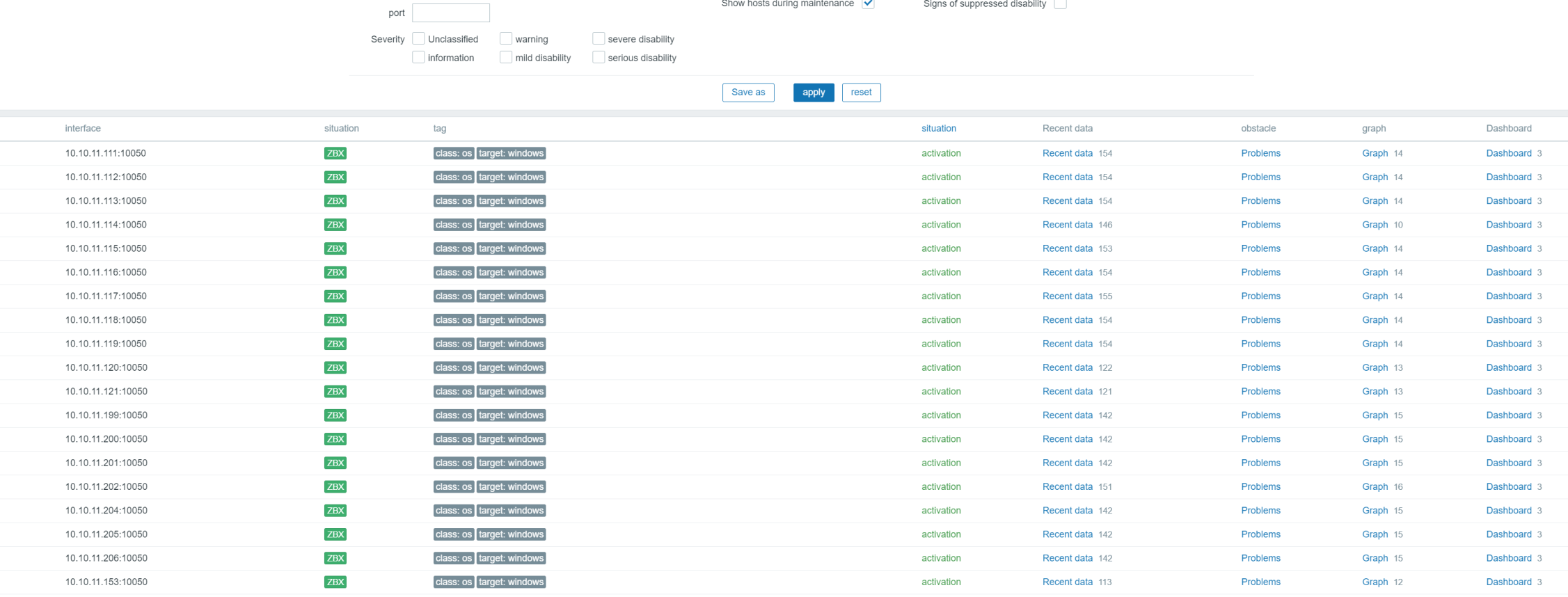Click the ZBX badge for 10.10.11.111:10050
Screen dimensions: 1568x597
[335, 153]
